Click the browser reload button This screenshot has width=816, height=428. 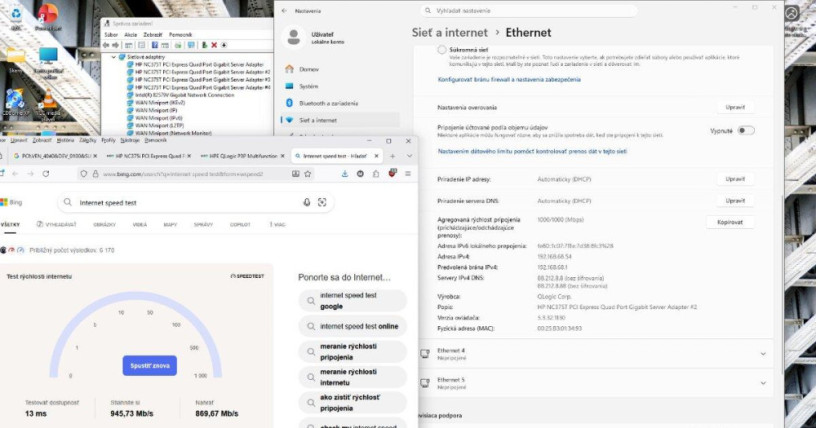46,174
